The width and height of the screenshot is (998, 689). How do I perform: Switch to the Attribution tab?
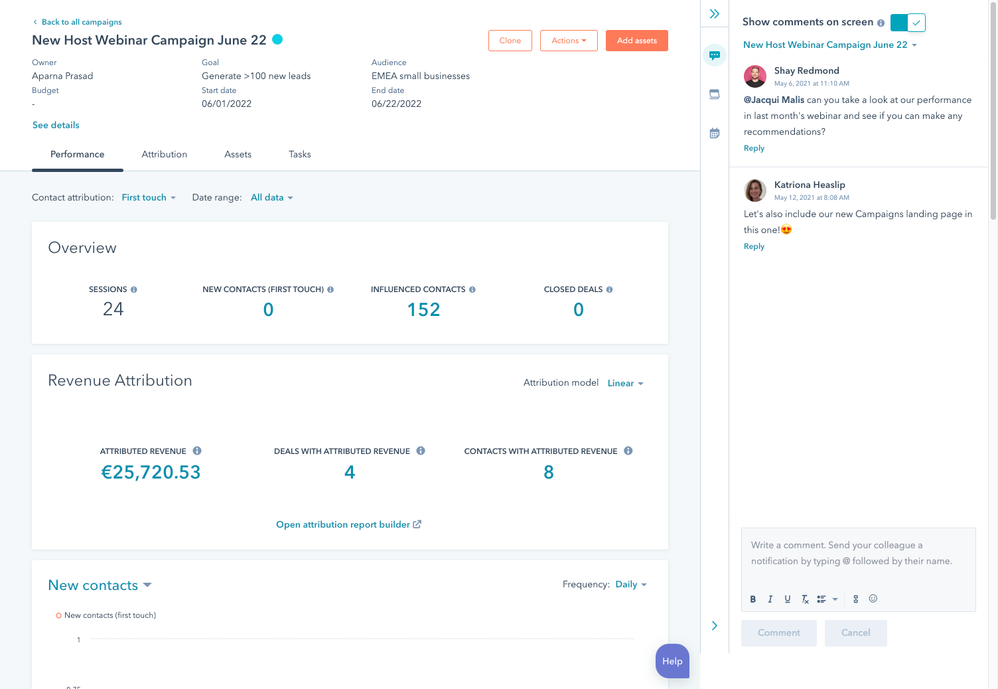point(164,155)
